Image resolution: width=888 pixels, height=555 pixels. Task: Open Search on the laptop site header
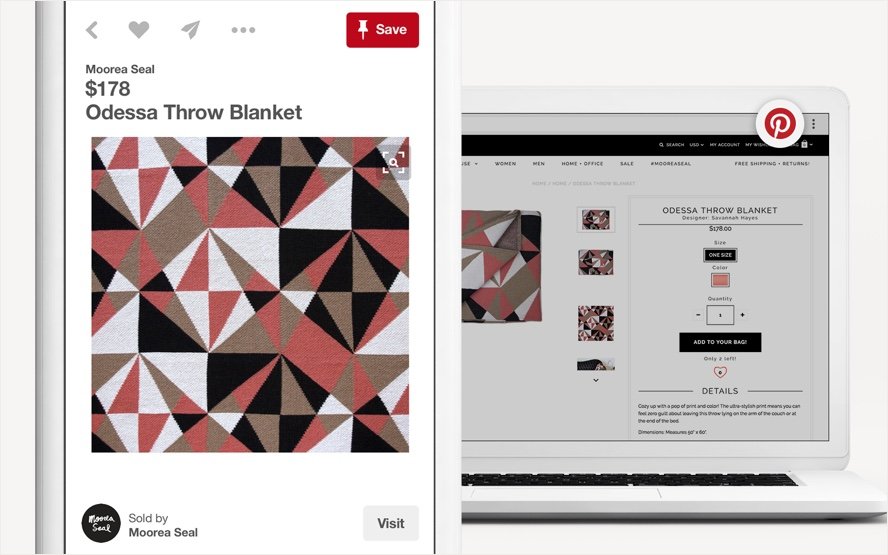(672, 145)
